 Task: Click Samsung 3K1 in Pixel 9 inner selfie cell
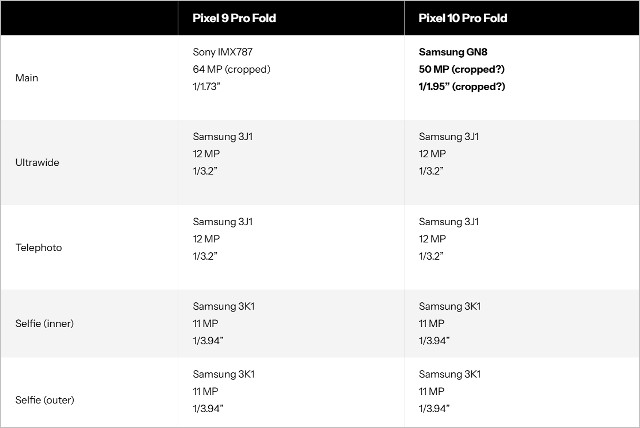pos(224,306)
